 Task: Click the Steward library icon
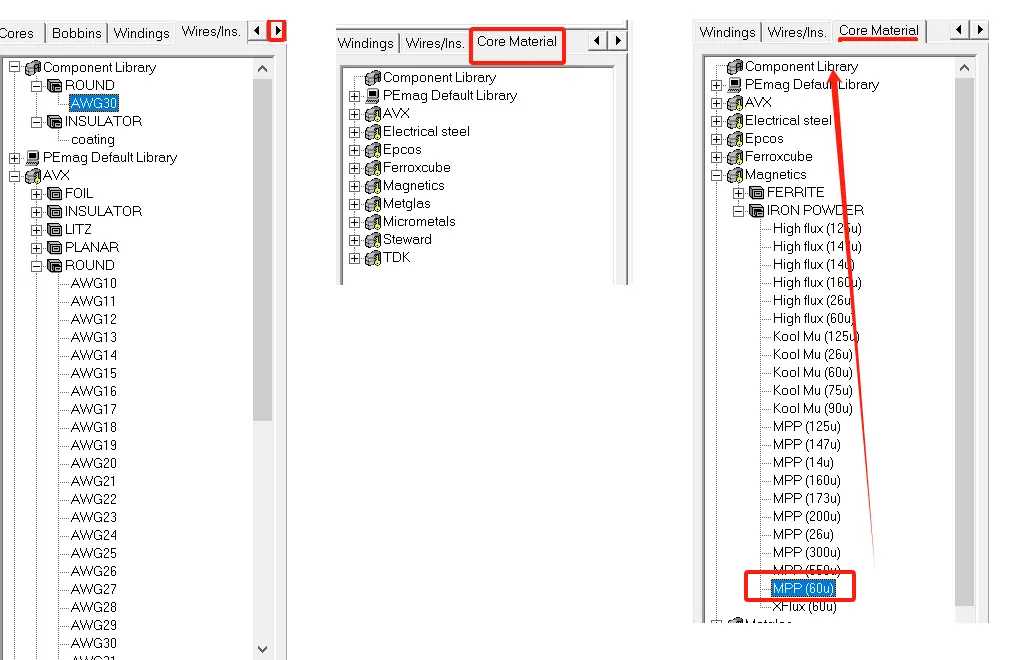click(x=373, y=240)
